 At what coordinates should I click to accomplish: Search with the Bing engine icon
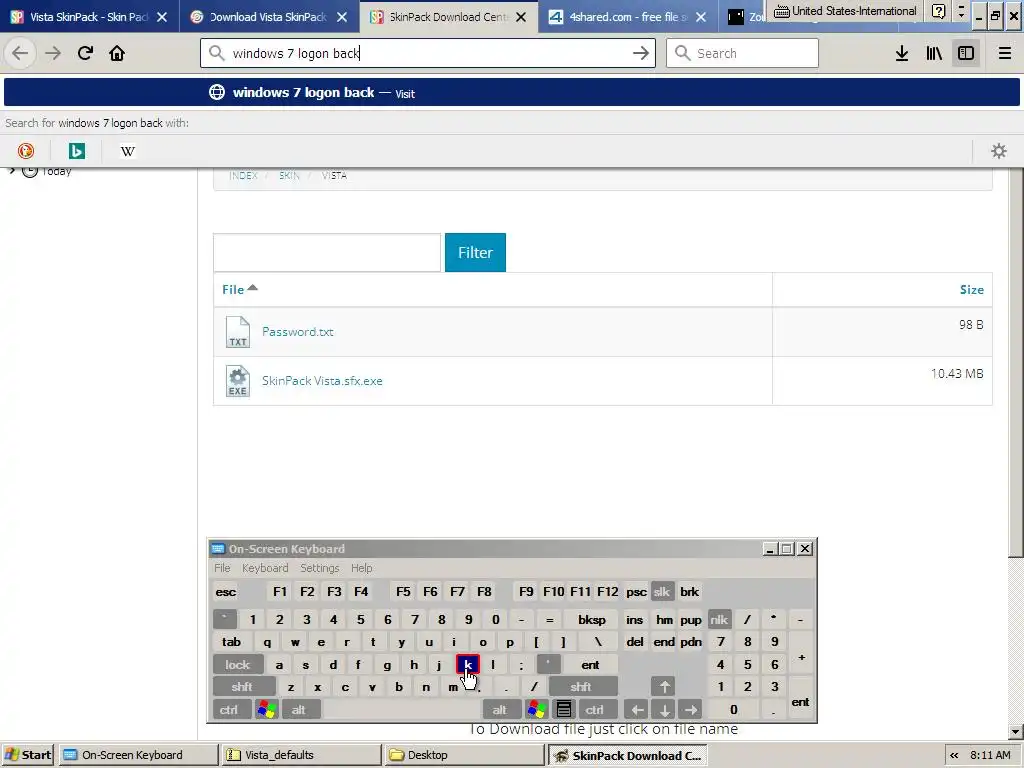coord(76,151)
